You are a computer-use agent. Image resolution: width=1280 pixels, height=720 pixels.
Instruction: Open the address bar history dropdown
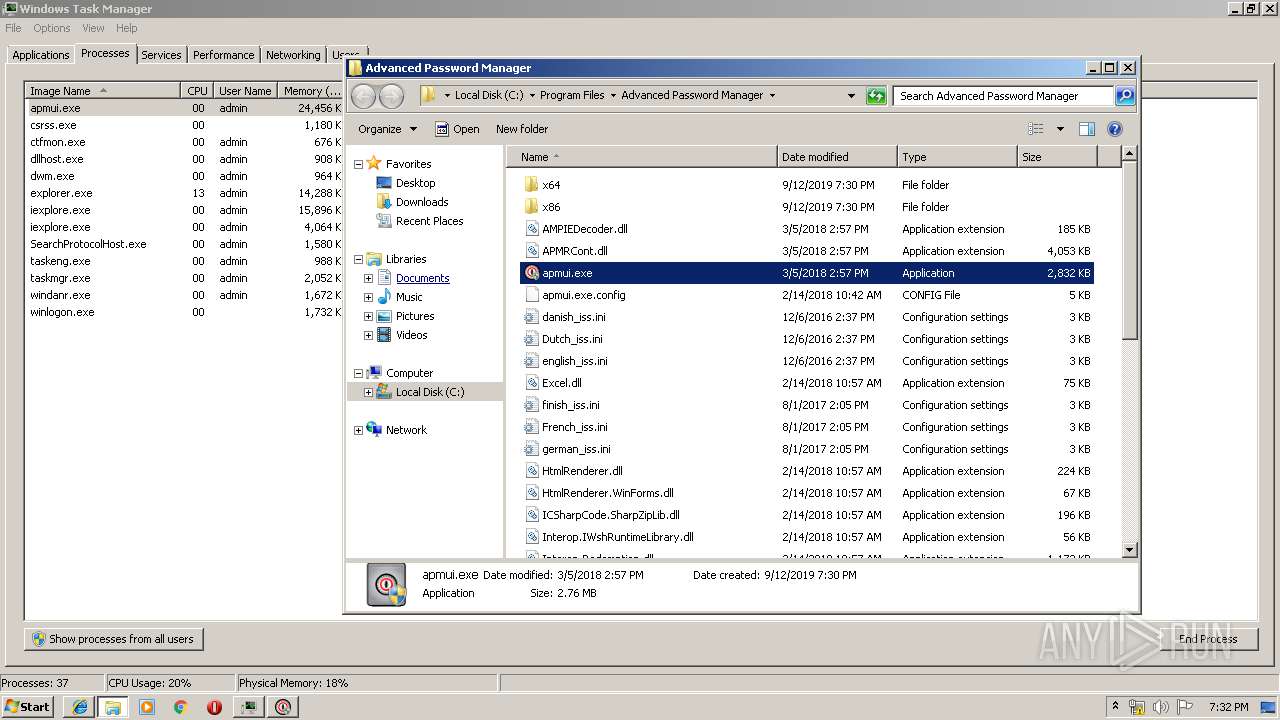pos(851,96)
